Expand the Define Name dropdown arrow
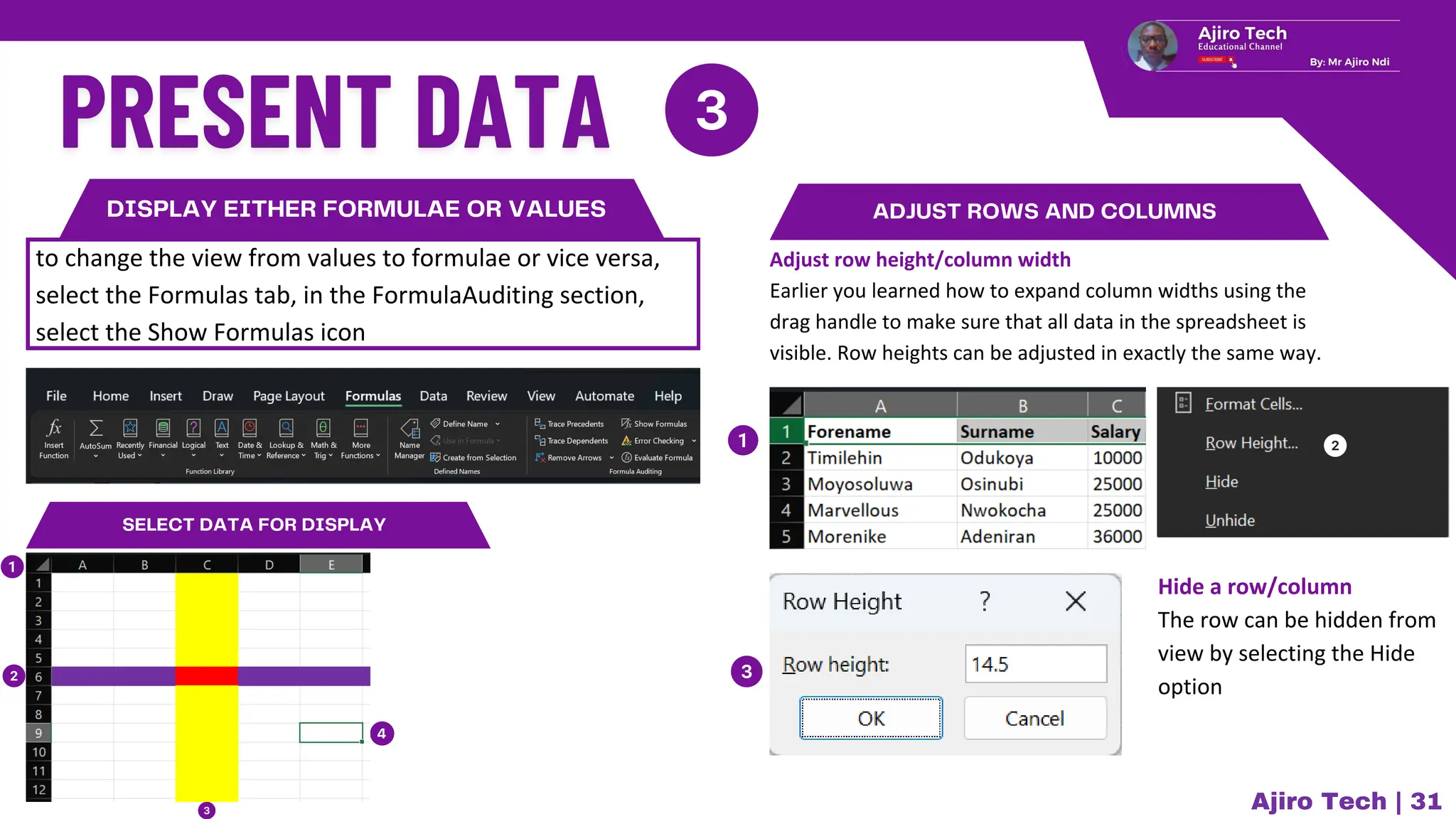1456x819 pixels. pyautogui.click(x=498, y=424)
